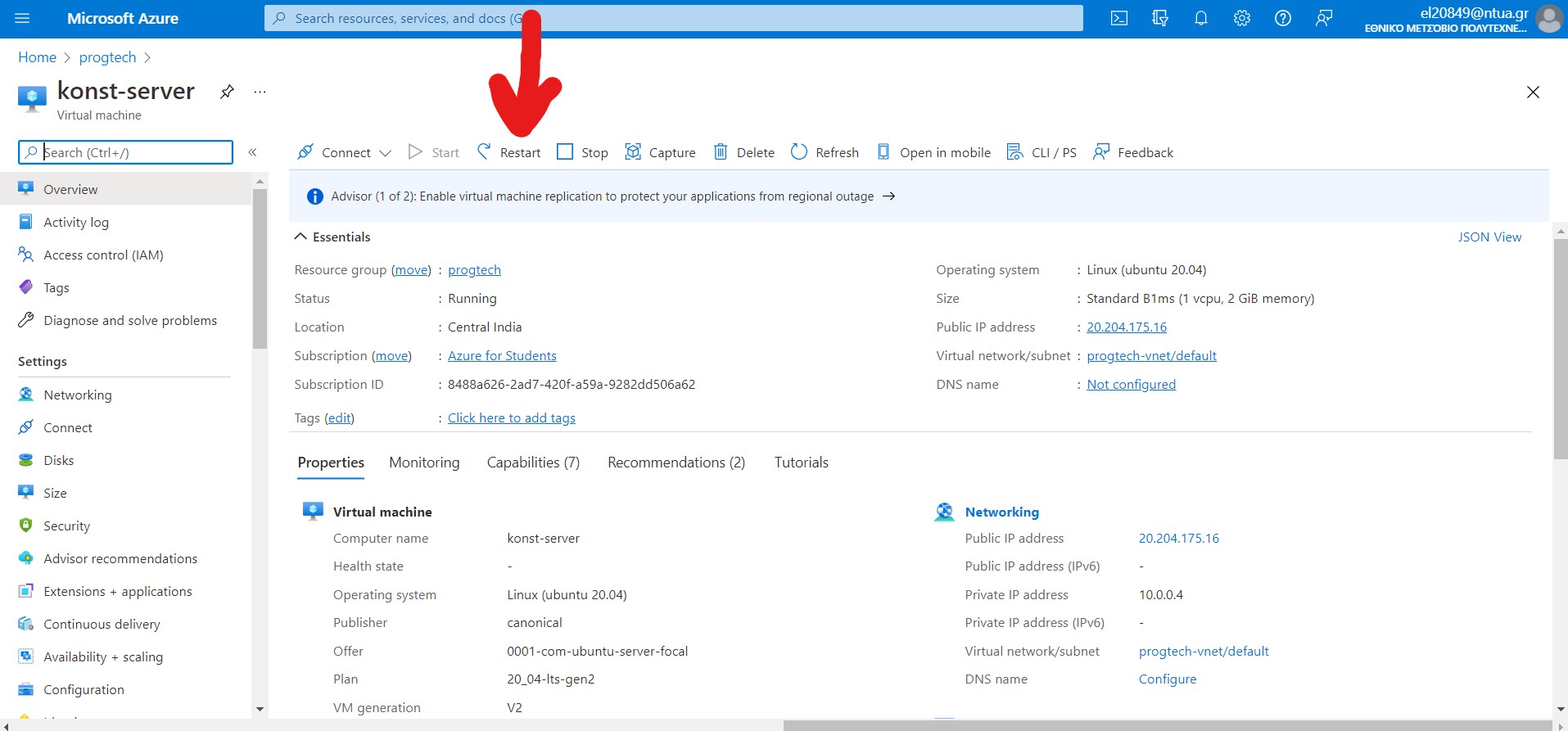Open the Advisor replication recommendation arrow
Screen dimensions: 1568x731
(x=888, y=196)
